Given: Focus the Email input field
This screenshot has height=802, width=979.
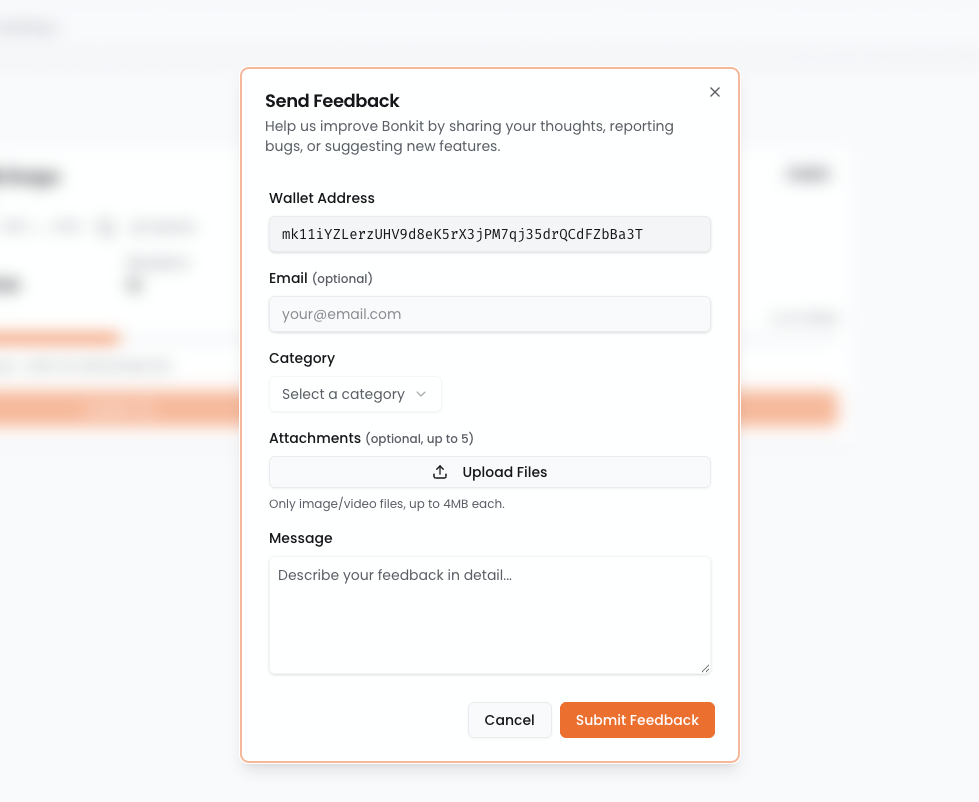Looking at the screenshot, I should pos(489,314).
